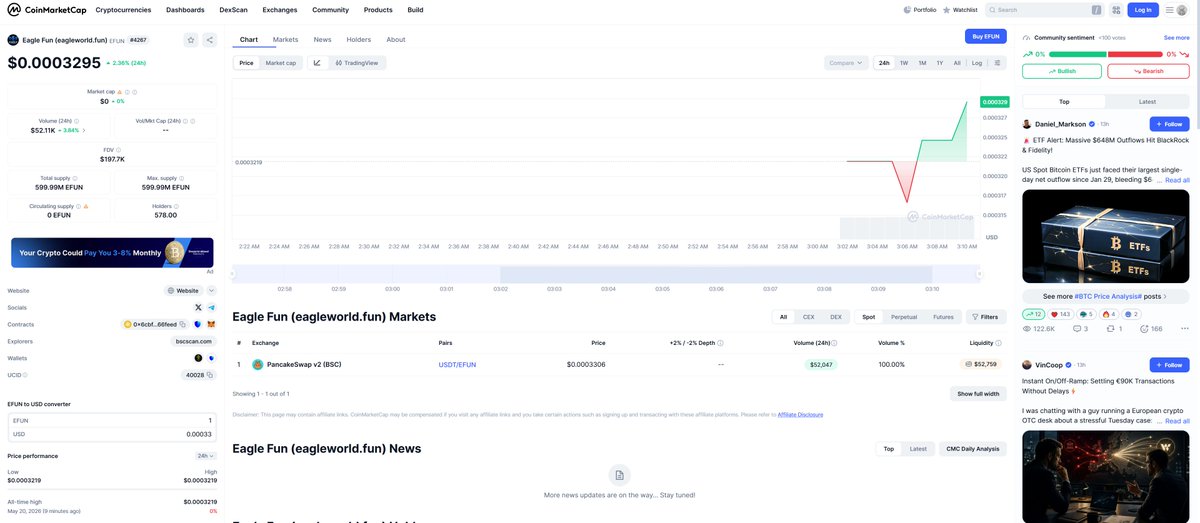Repost the Daniel_Markson post
1200x523 pixels.
[1115, 328]
